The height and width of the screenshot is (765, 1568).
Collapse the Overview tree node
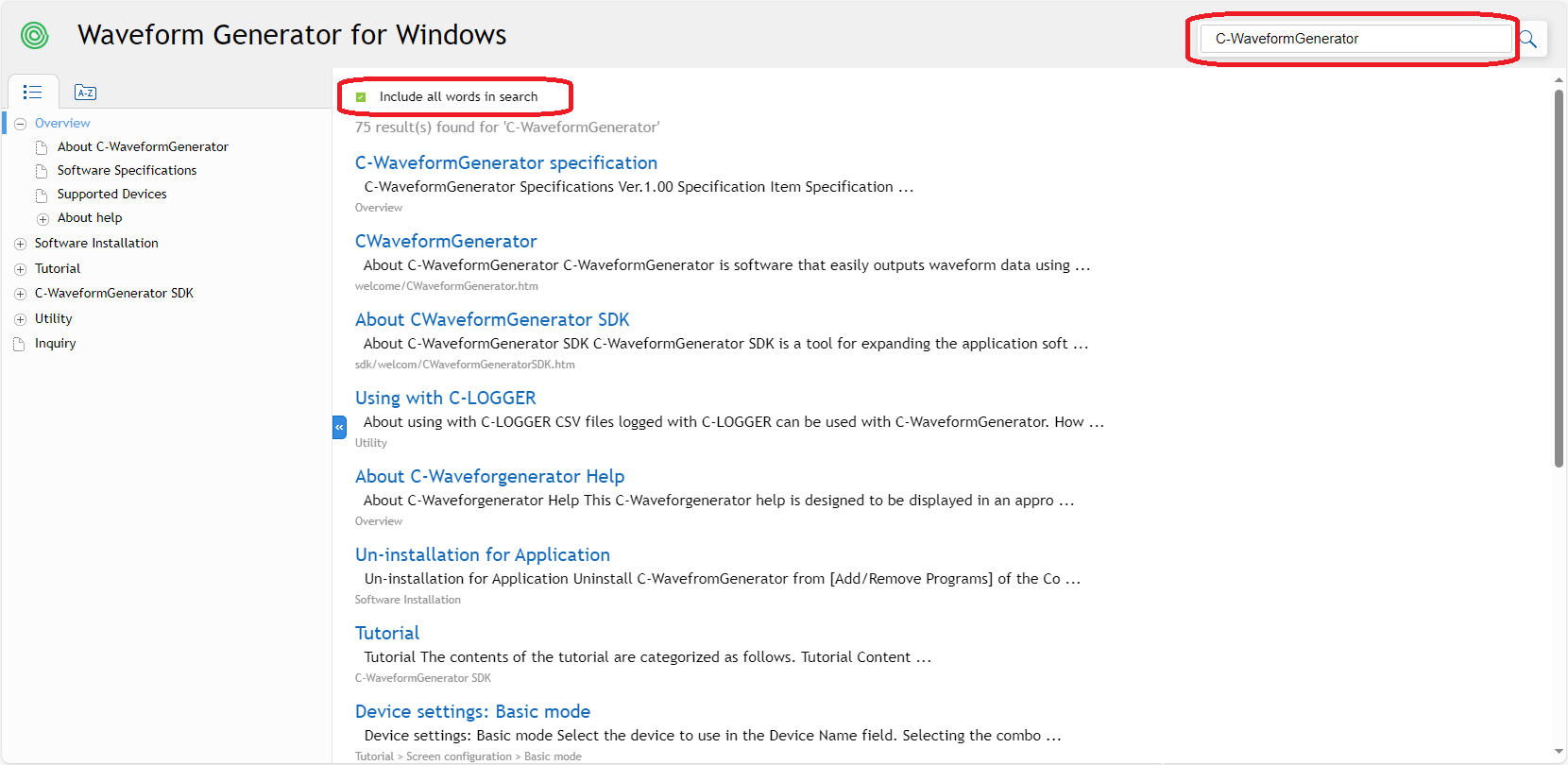20,124
